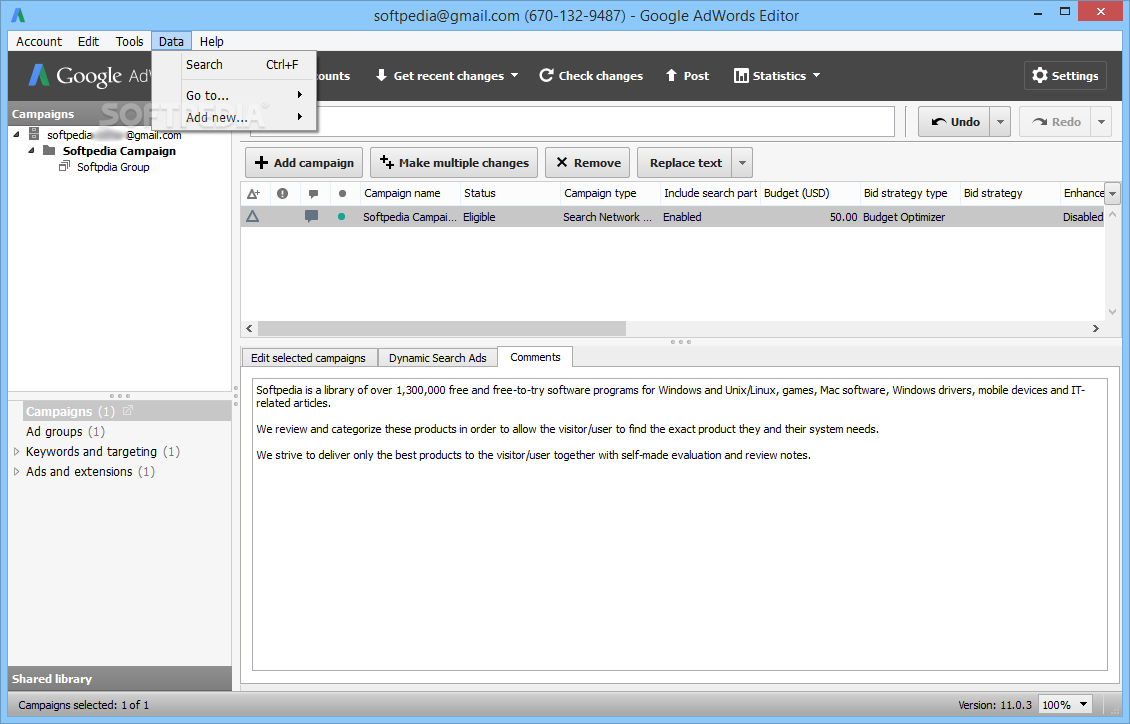Click the folder icon of Softpedia Campaign

click(x=49, y=150)
